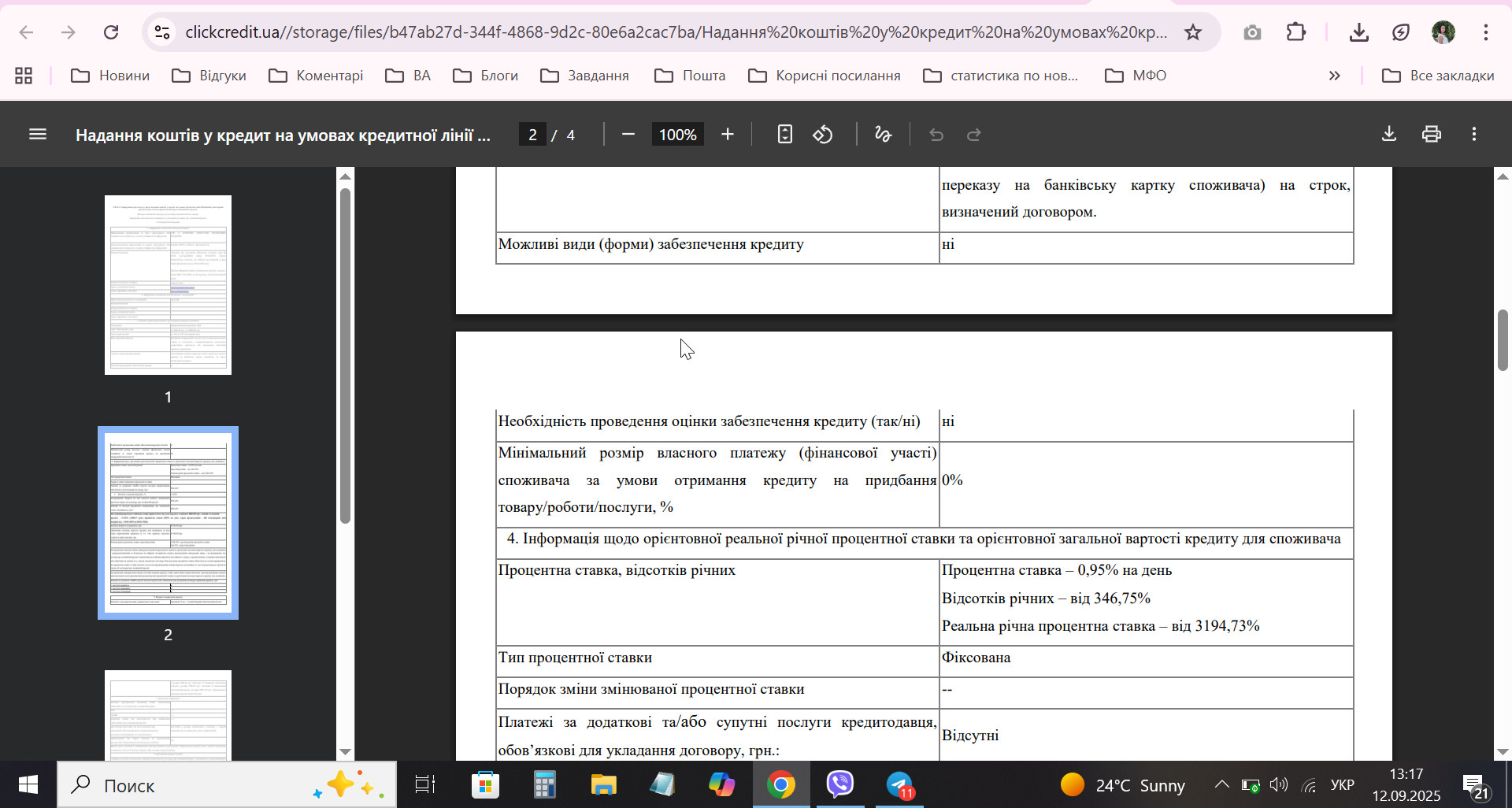Open Viber from the taskbar
This screenshot has height=808, width=1512.
(840, 784)
